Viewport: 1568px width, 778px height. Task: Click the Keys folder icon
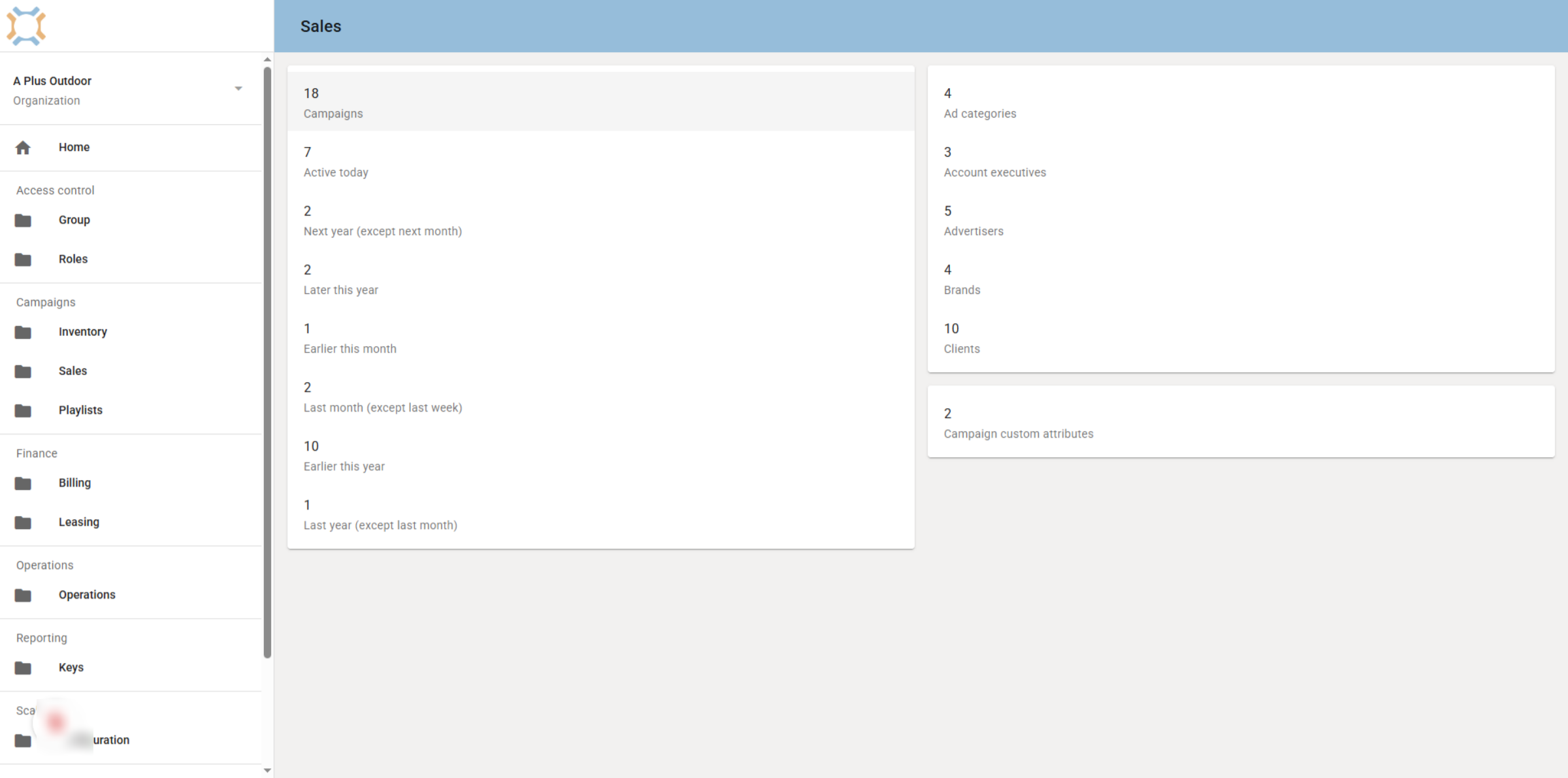pos(23,667)
